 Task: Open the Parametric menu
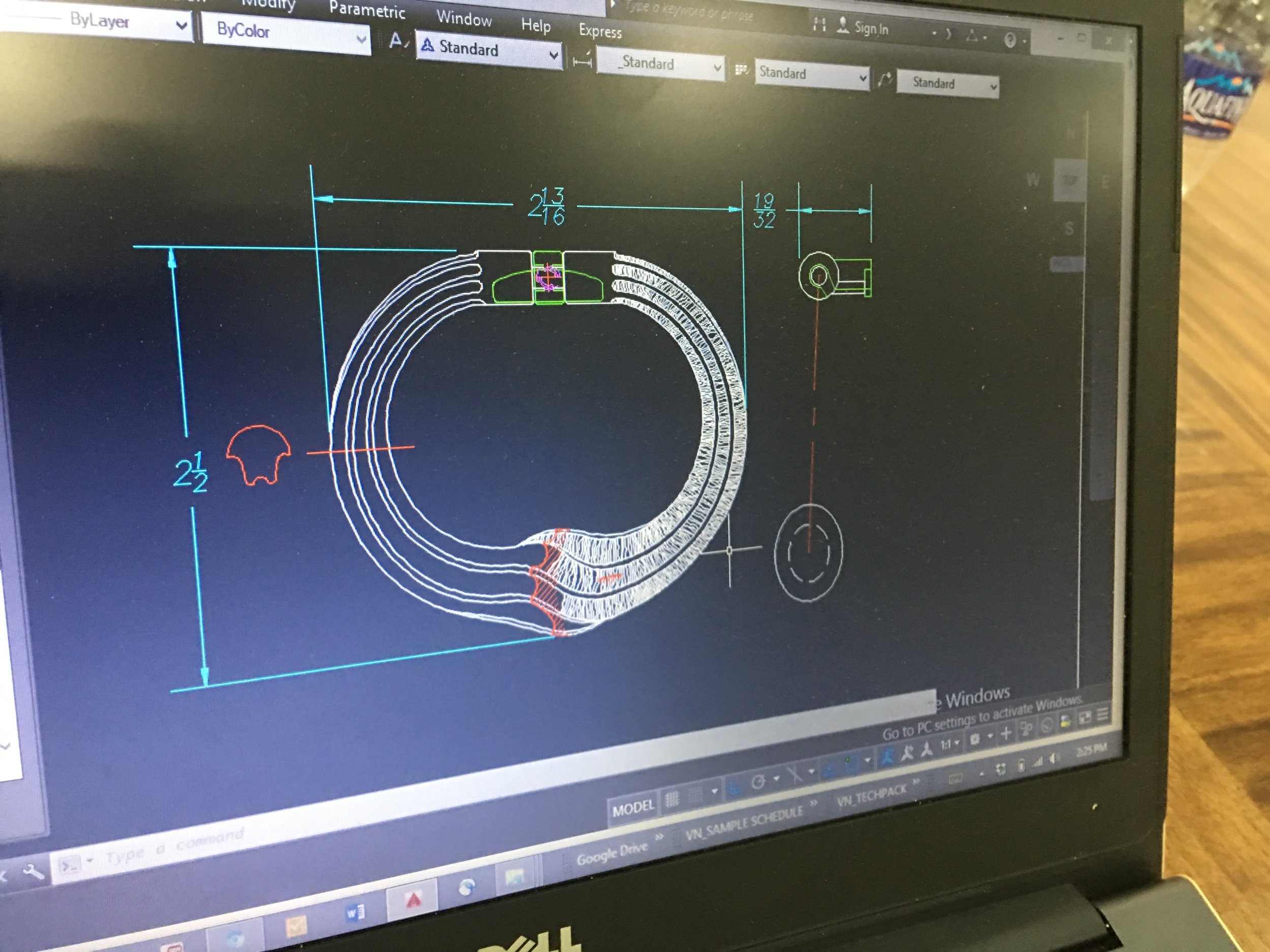367,10
